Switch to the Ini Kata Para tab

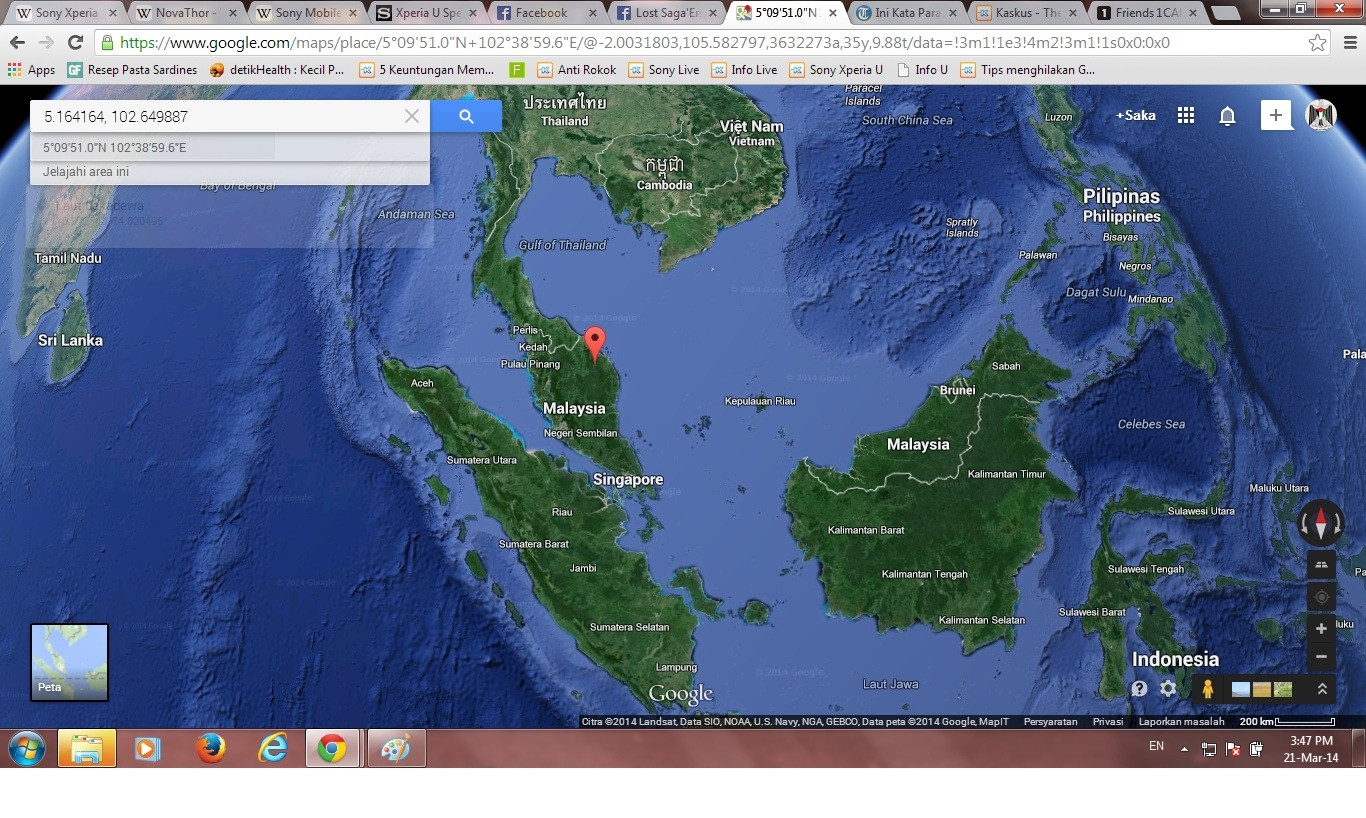[x=906, y=13]
